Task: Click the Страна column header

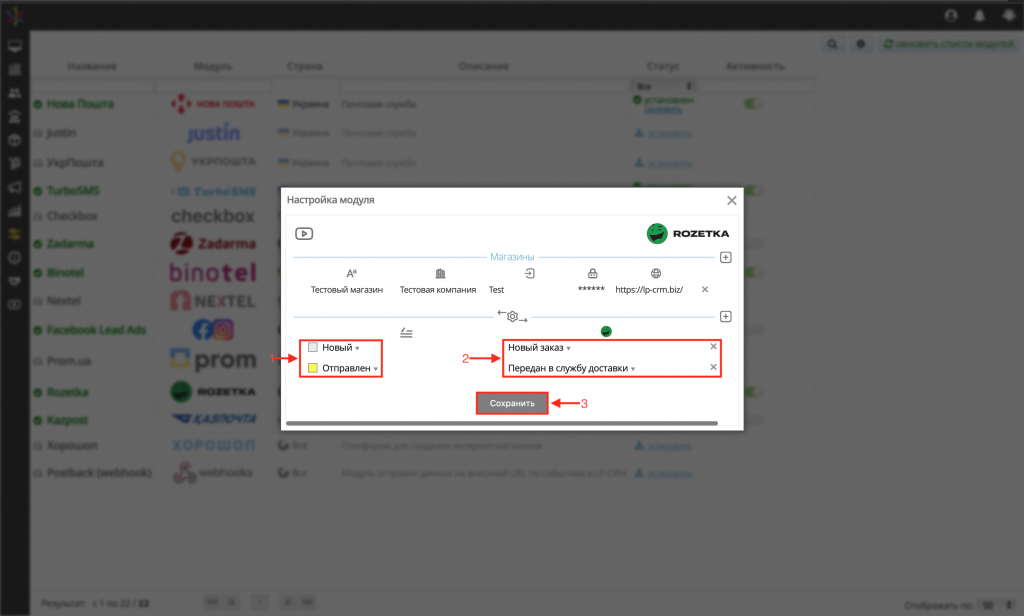Action: point(304,66)
